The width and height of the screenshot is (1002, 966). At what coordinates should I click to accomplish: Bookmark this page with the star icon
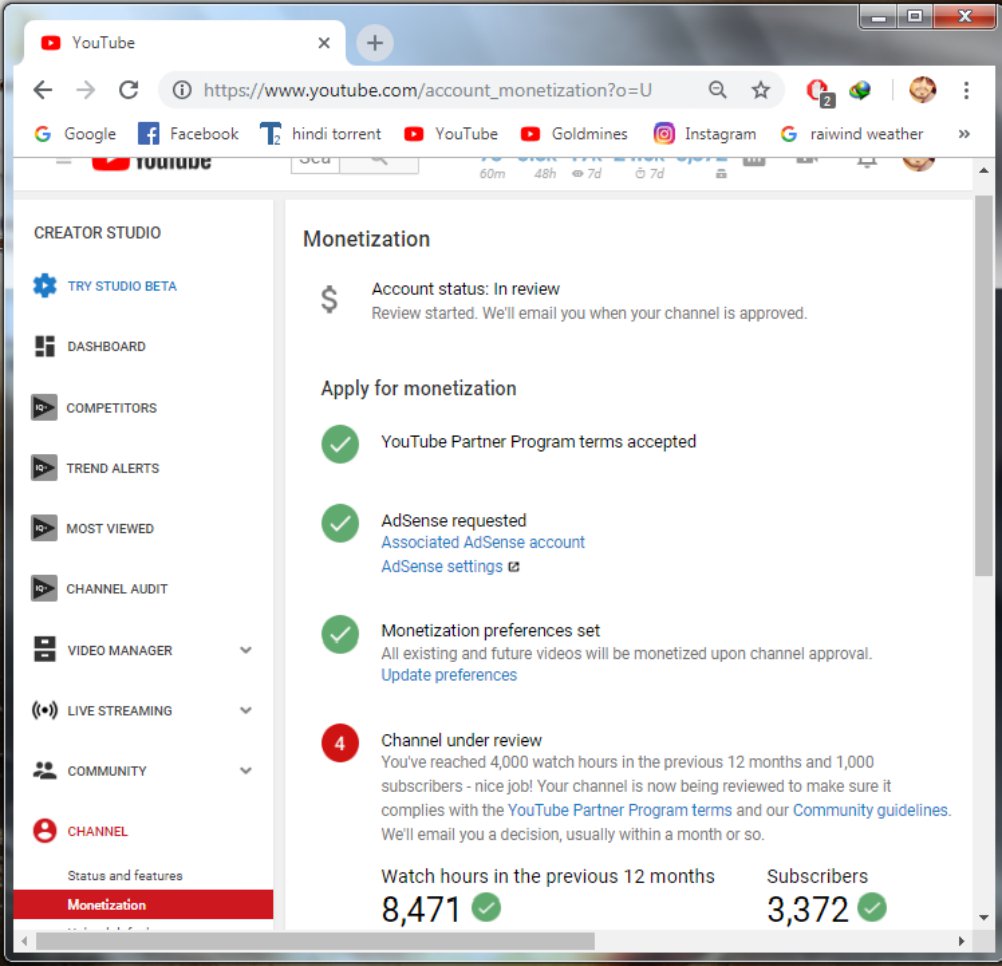(x=760, y=90)
